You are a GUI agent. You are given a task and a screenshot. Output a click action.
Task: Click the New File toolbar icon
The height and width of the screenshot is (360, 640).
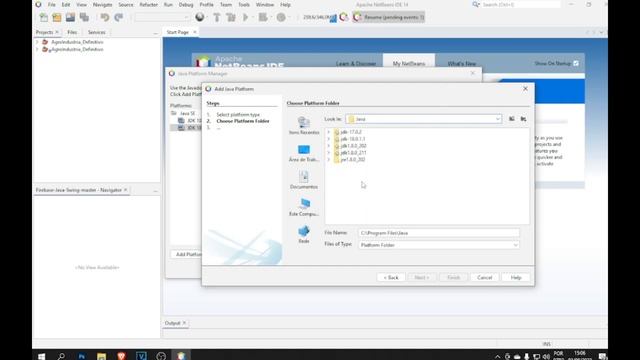click(x=43, y=17)
